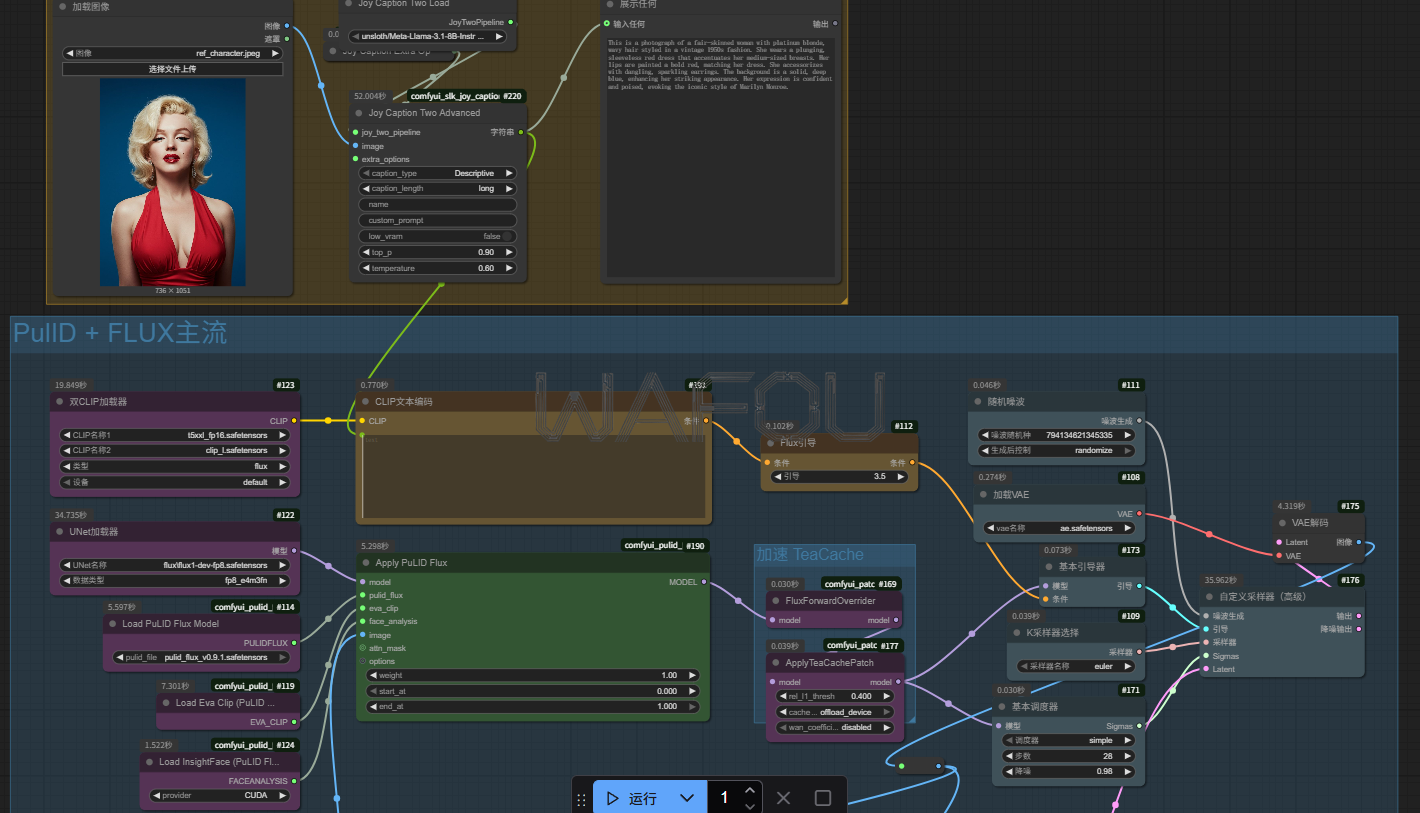Click into the custom_prompt field
This screenshot has height=813, width=1420.
[x=438, y=220]
